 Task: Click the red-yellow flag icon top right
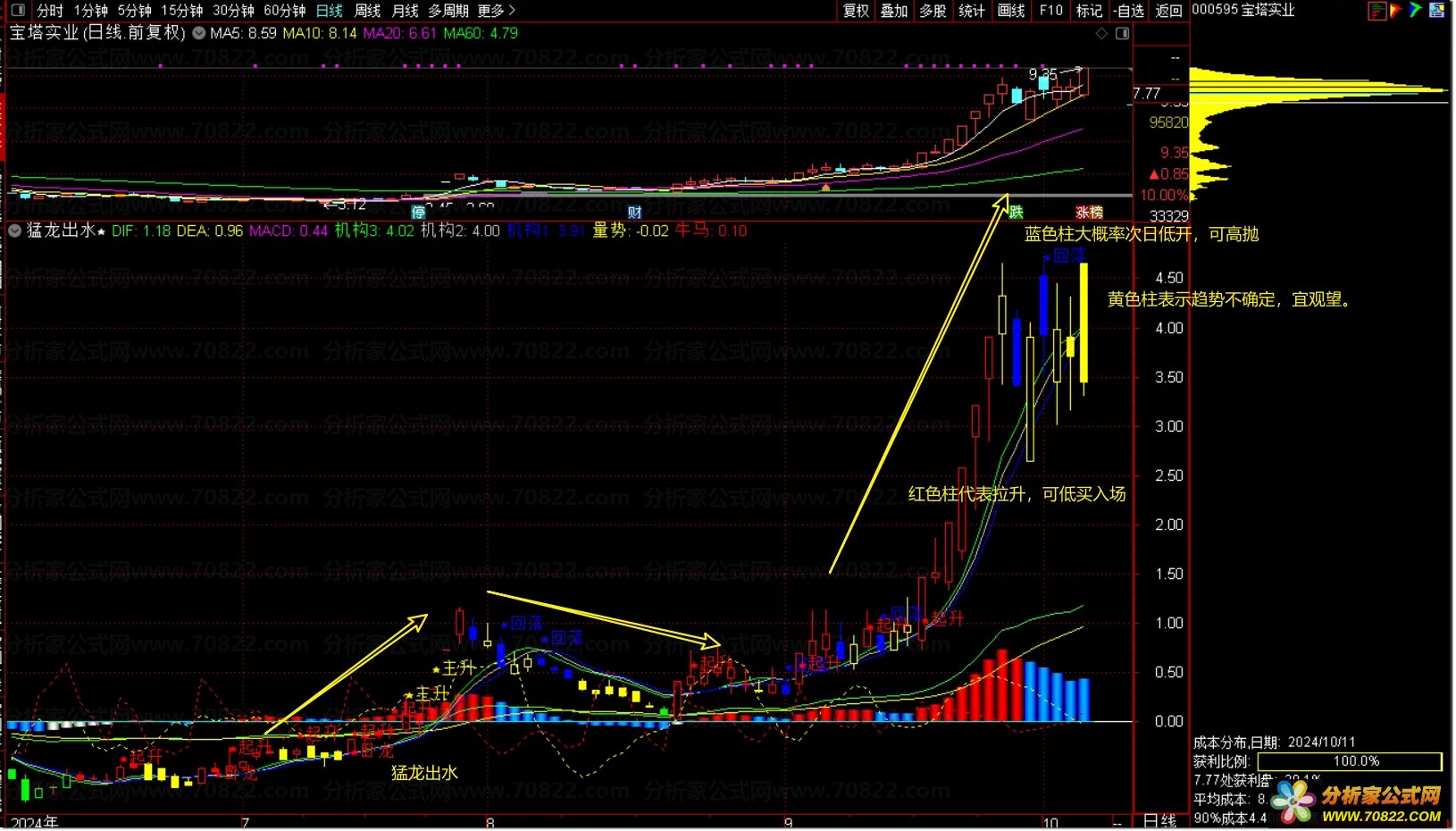[1396, 11]
